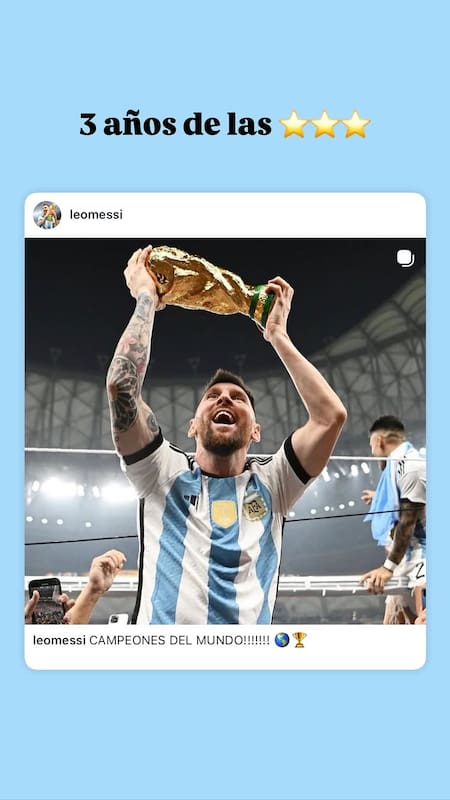
Task: Open bold leomessi name in caption
Action: 59,640
